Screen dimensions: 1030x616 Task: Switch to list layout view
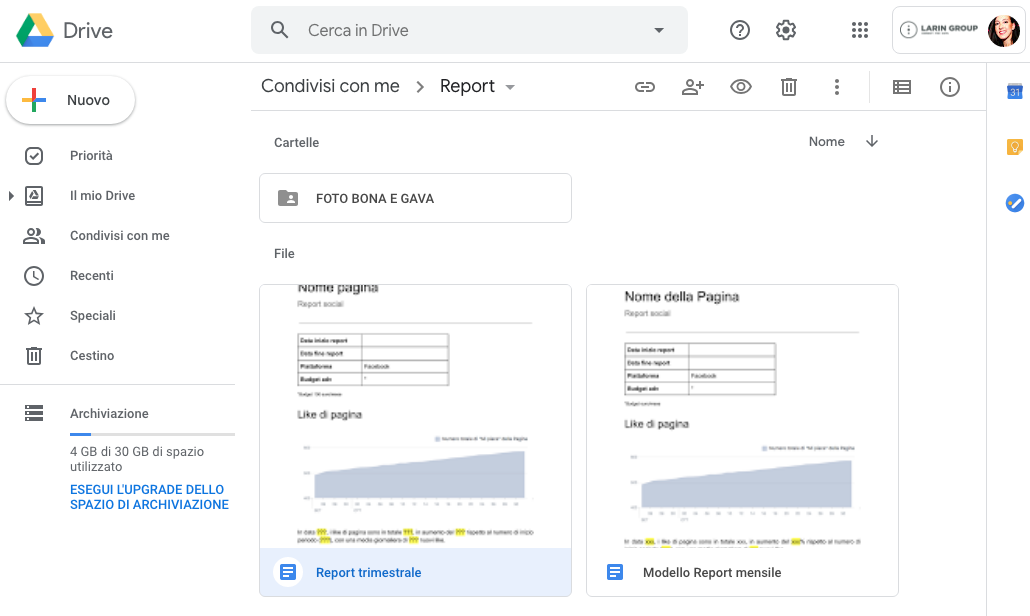[902, 87]
